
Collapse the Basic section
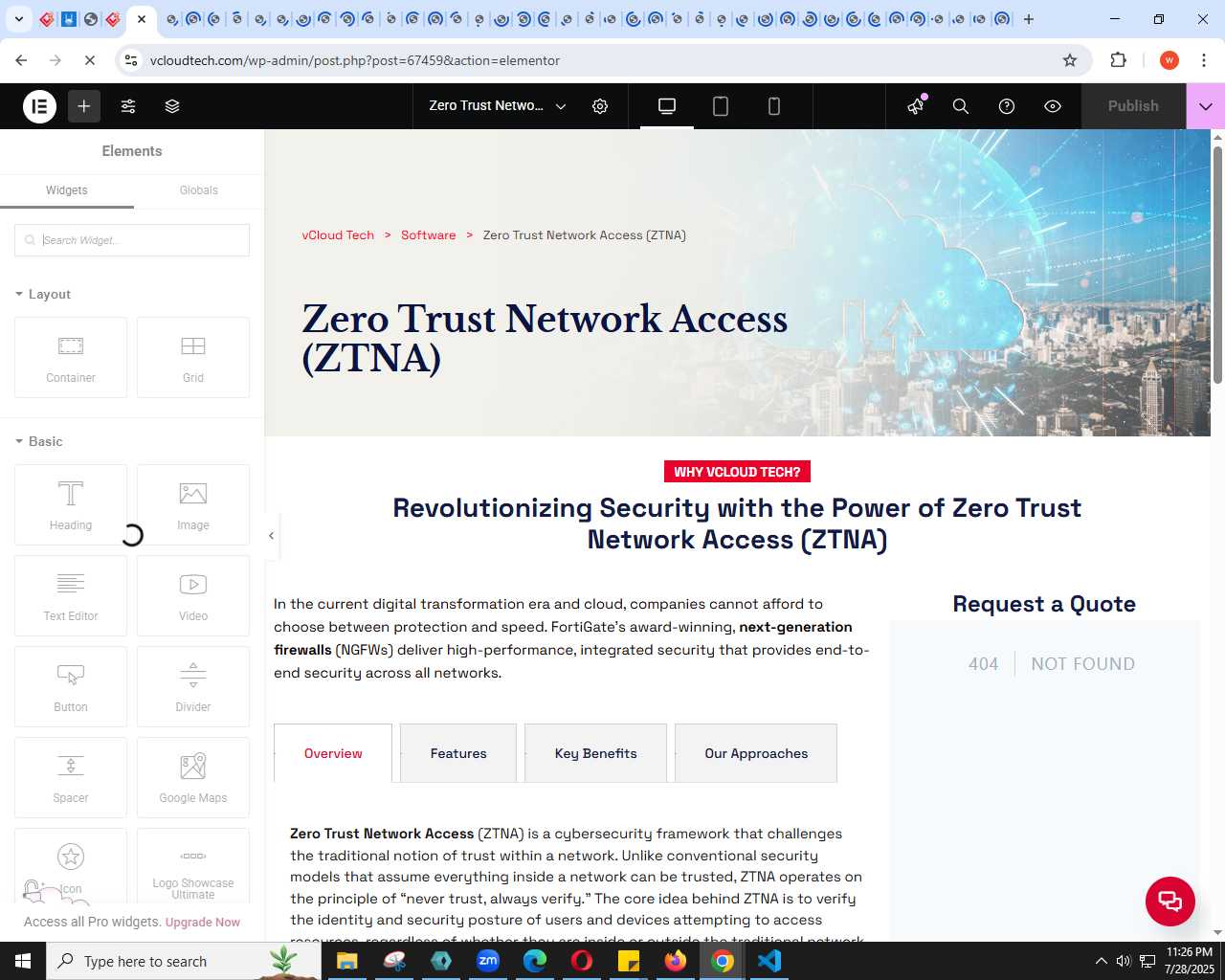[39, 441]
